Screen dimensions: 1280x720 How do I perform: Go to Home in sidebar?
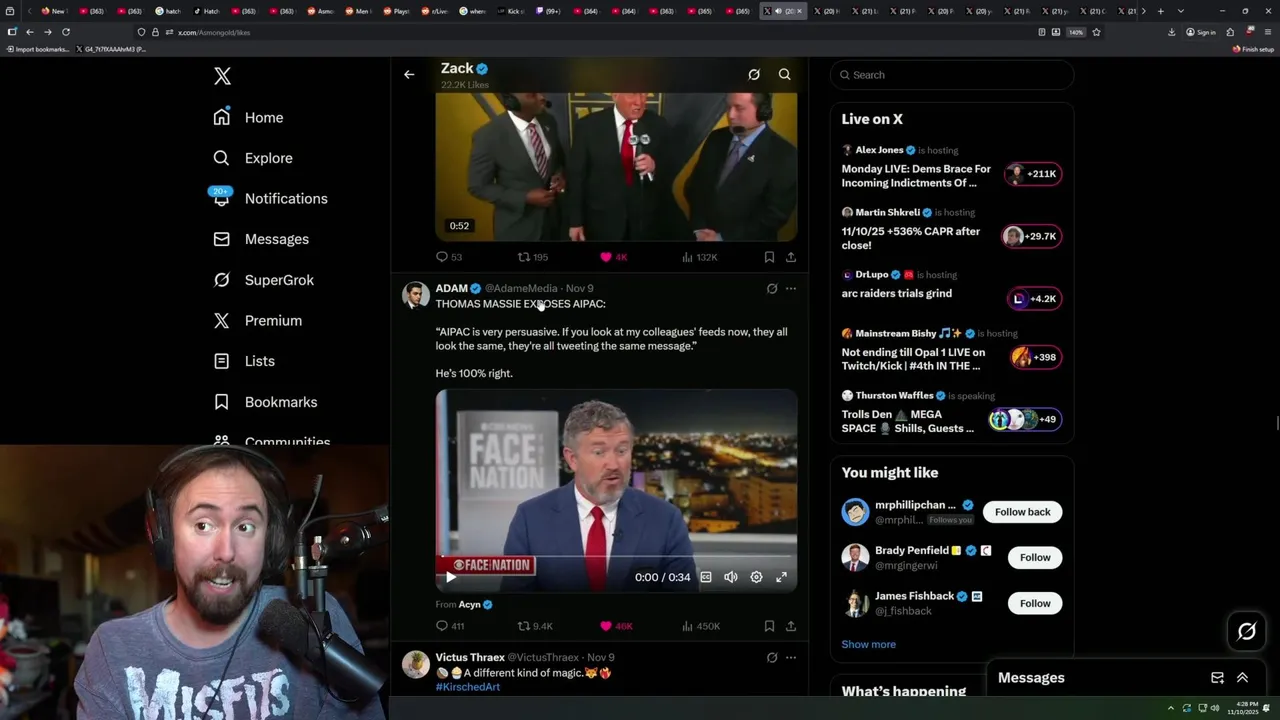pos(248,117)
